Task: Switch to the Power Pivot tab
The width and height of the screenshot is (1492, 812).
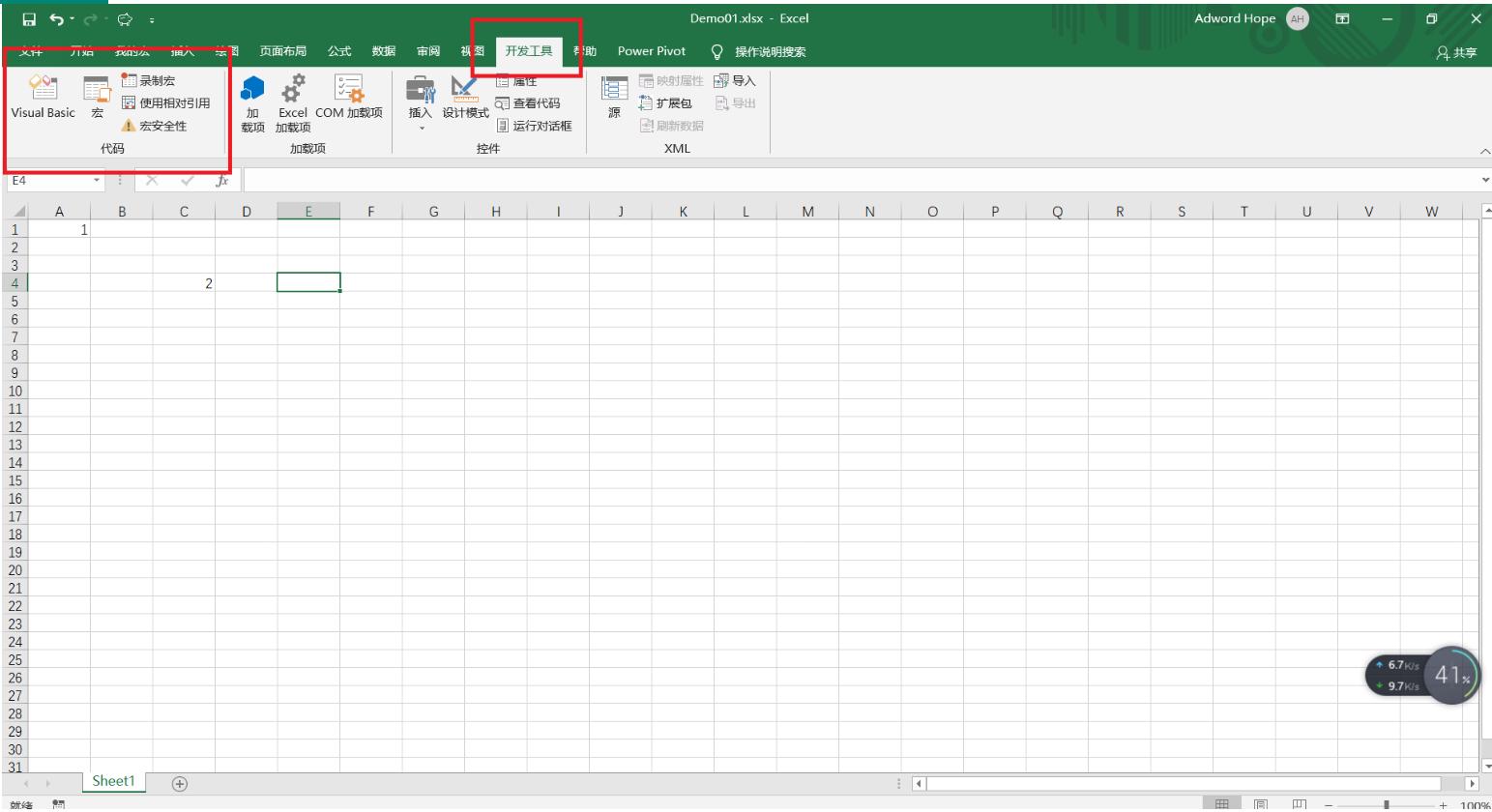Action: (x=652, y=51)
